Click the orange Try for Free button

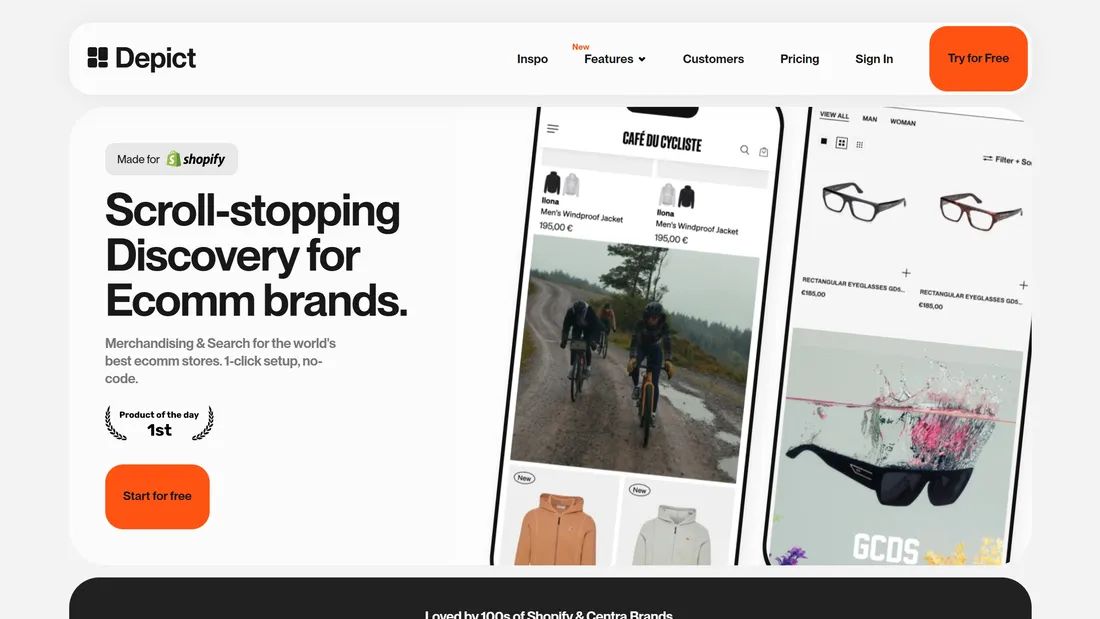[979, 58]
